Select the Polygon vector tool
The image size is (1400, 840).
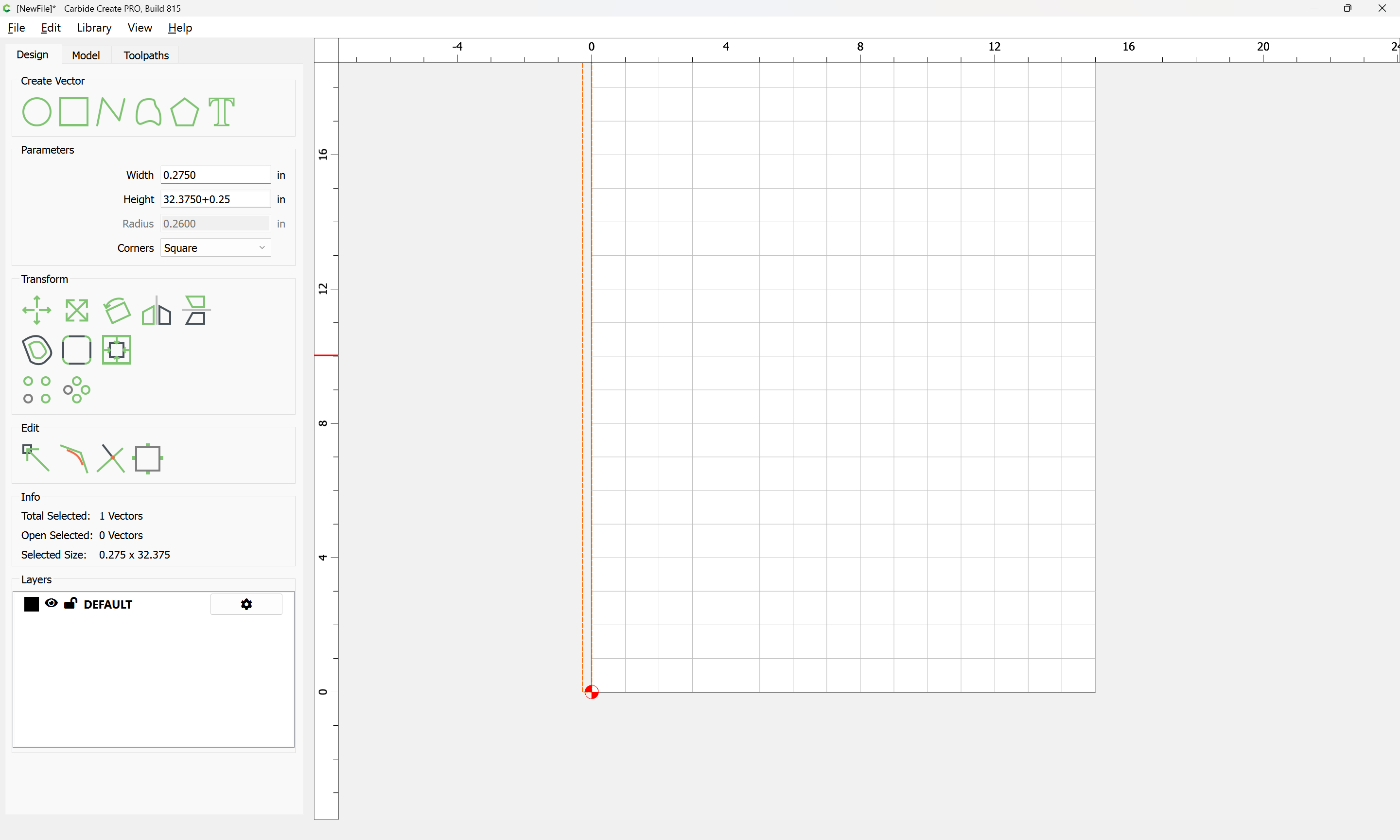point(184,111)
